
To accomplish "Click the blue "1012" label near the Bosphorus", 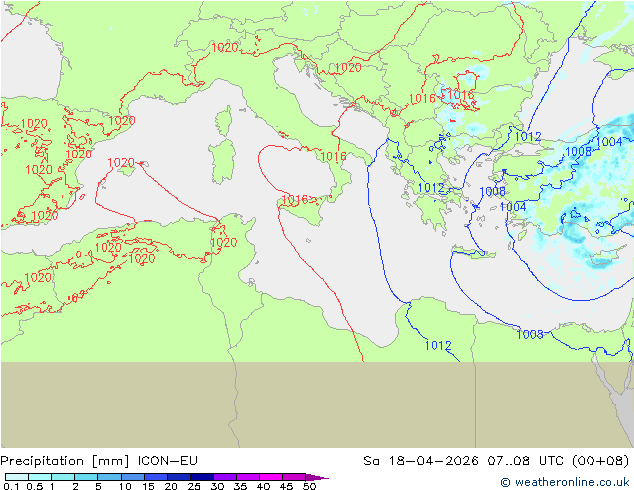I will click(528, 137).
